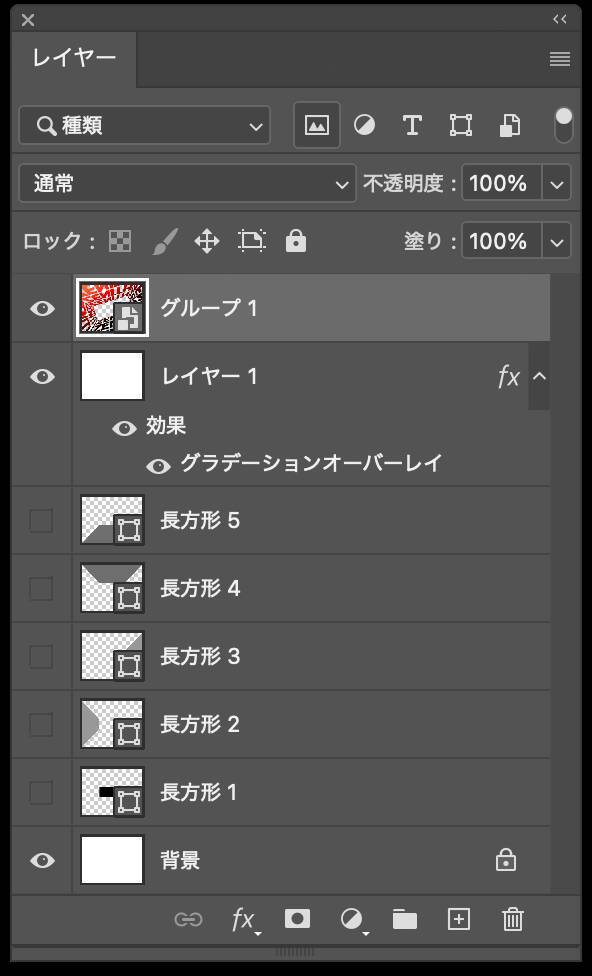Hide the レイヤー 1 layer
The width and height of the screenshot is (592, 976).
(x=42, y=376)
